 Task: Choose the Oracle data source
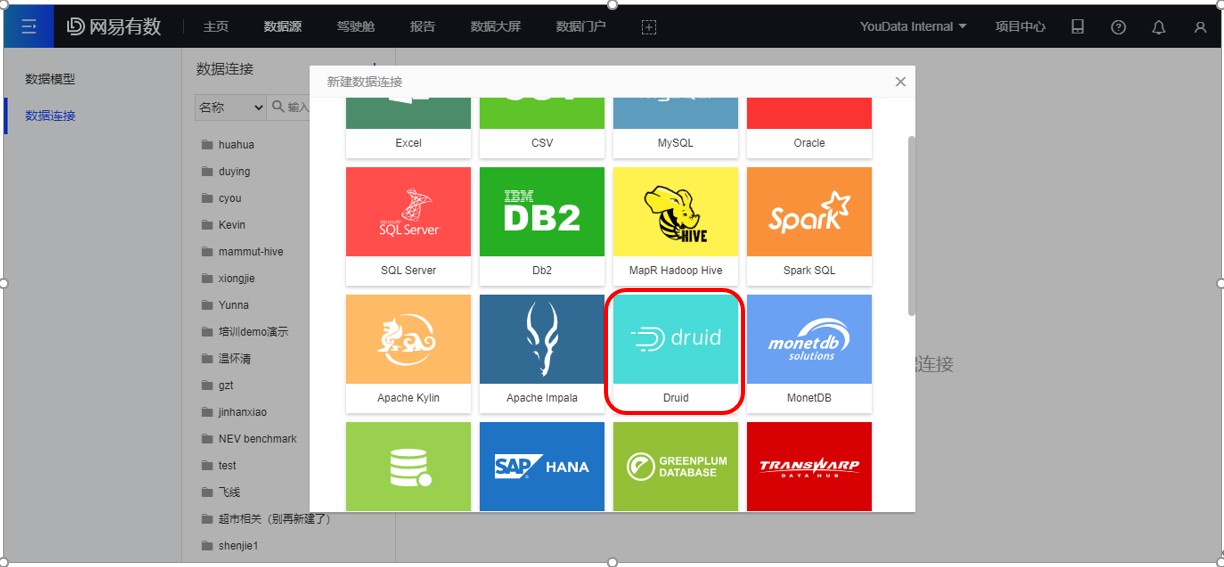pos(809,127)
